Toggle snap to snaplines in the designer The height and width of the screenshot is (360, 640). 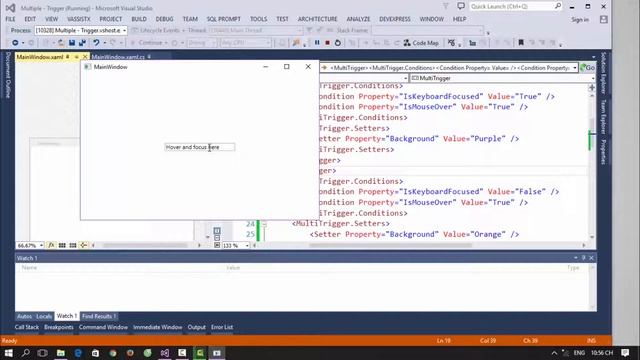pos(83,245)
